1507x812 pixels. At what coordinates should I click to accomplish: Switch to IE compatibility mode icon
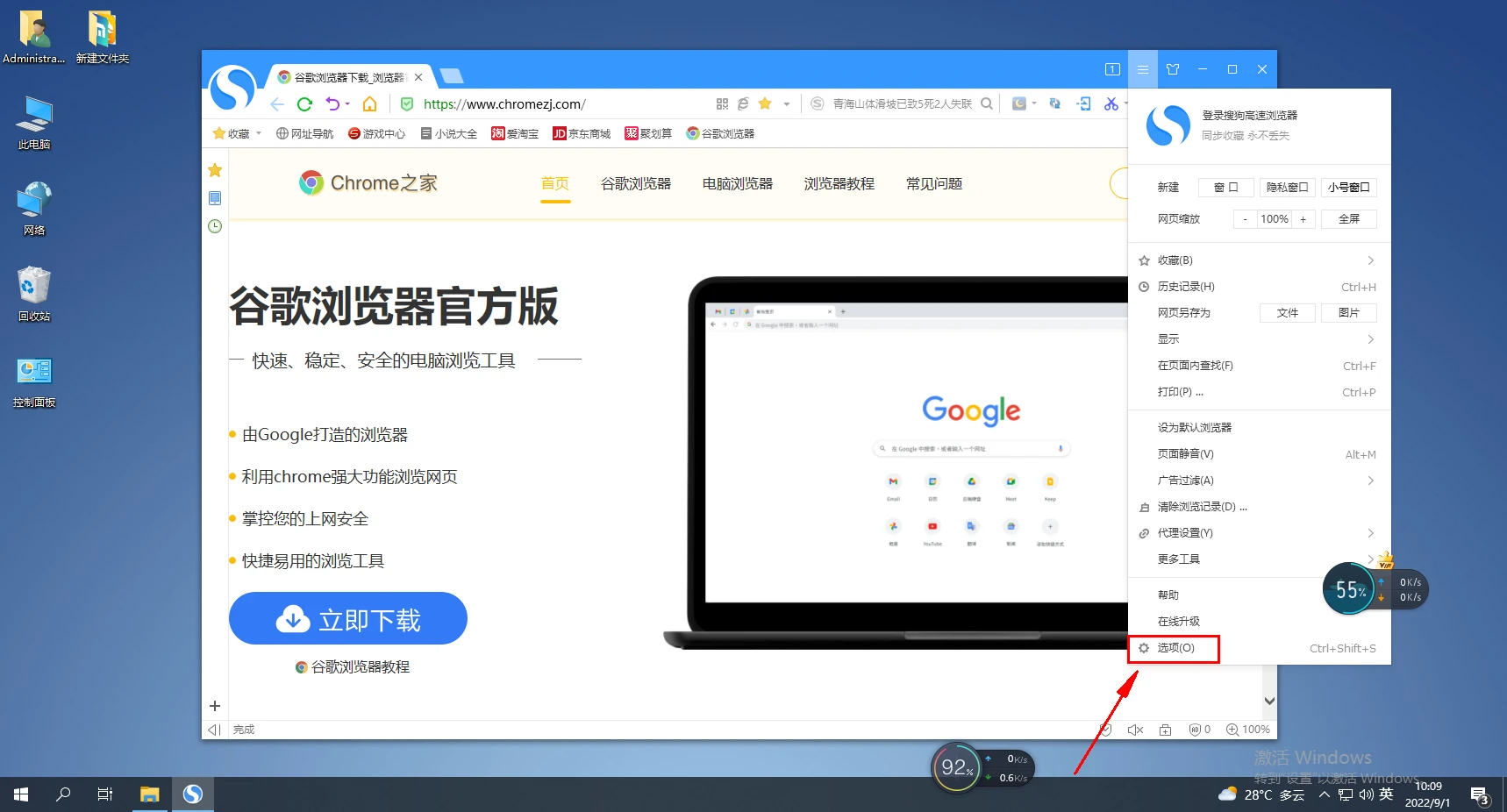[x=743, y=103]
